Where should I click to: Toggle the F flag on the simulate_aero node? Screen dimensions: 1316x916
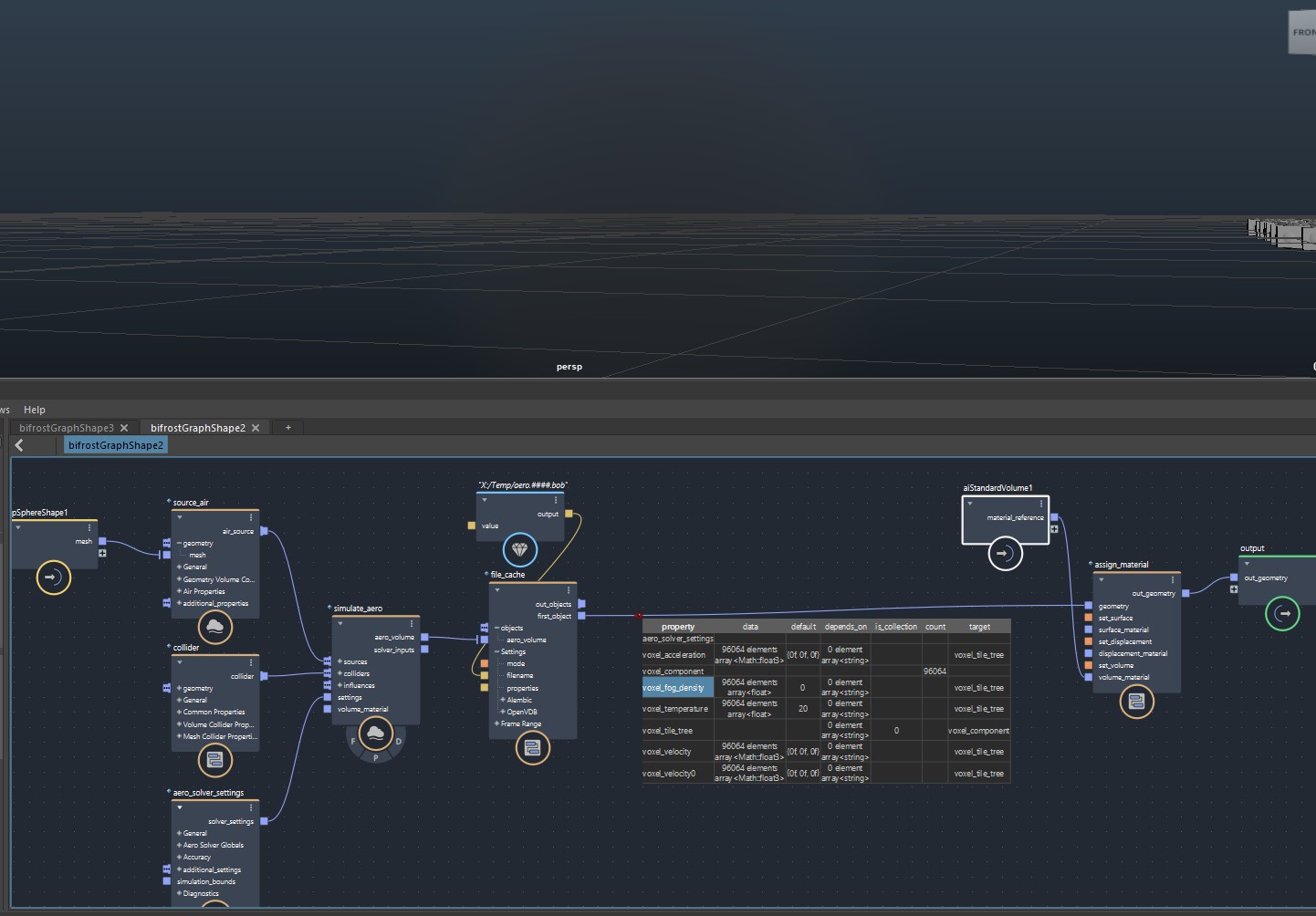point(353,741)
